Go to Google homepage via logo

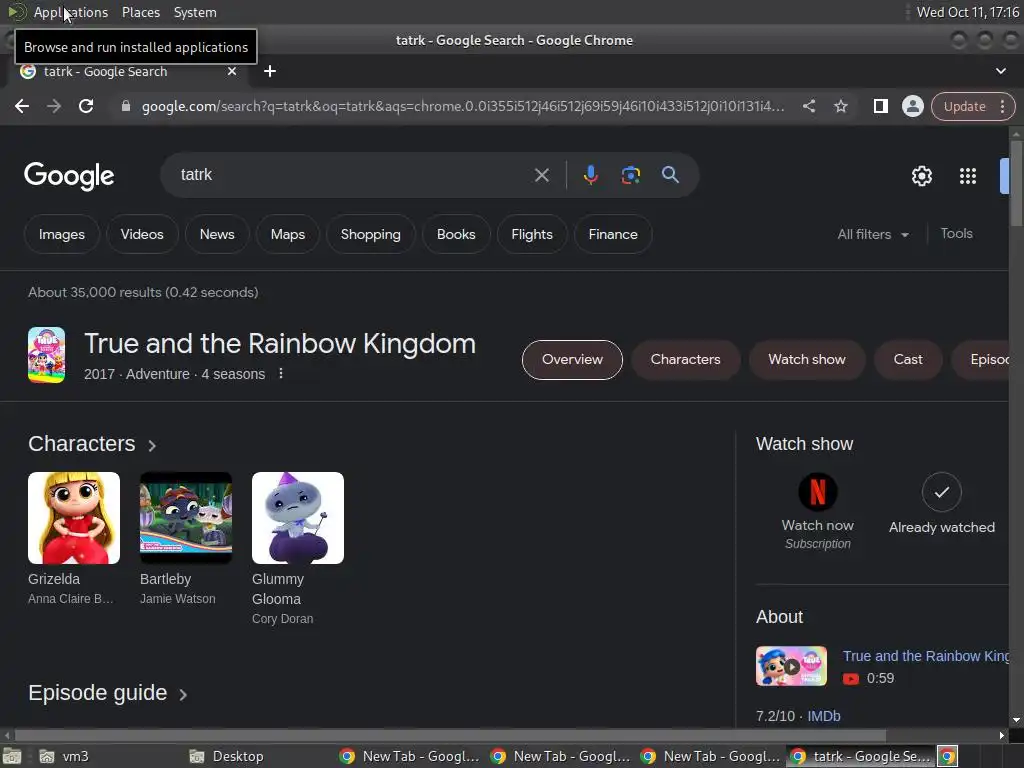pyautogui.click(x=69, y=176)
